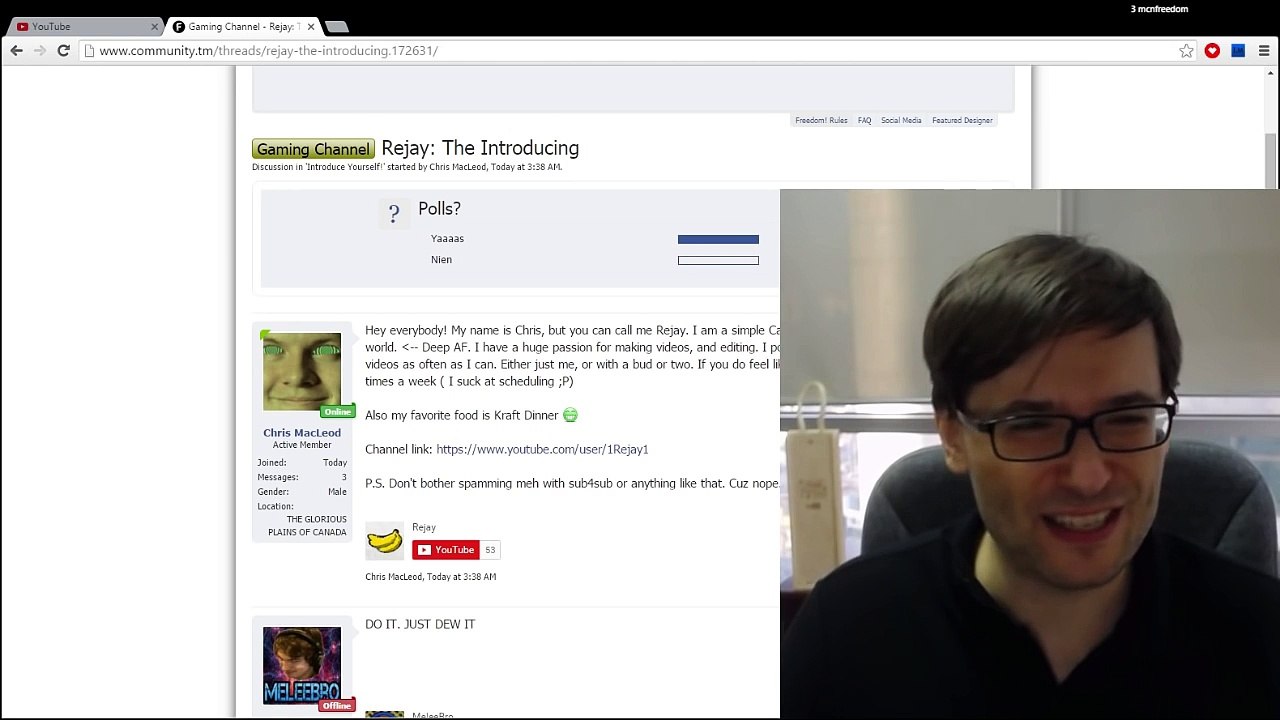Image resolution: width=1280 pixels, height=720 pixels.
Task: Switch to the YouTube tab
Action: click(82, 27)
